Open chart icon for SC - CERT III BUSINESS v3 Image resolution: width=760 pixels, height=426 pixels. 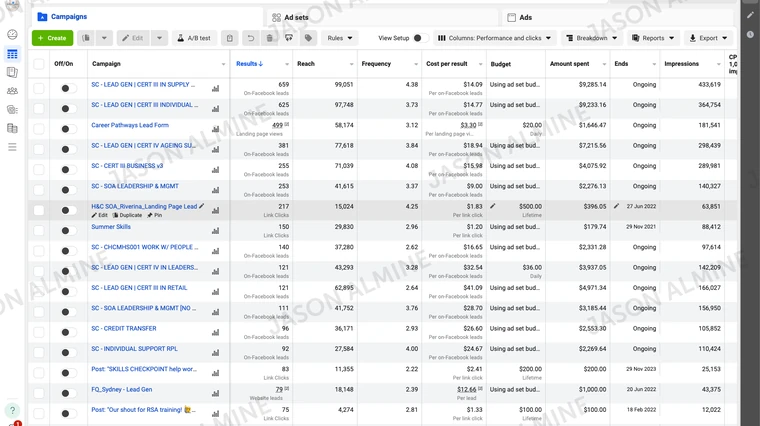(x=215, y=170)
